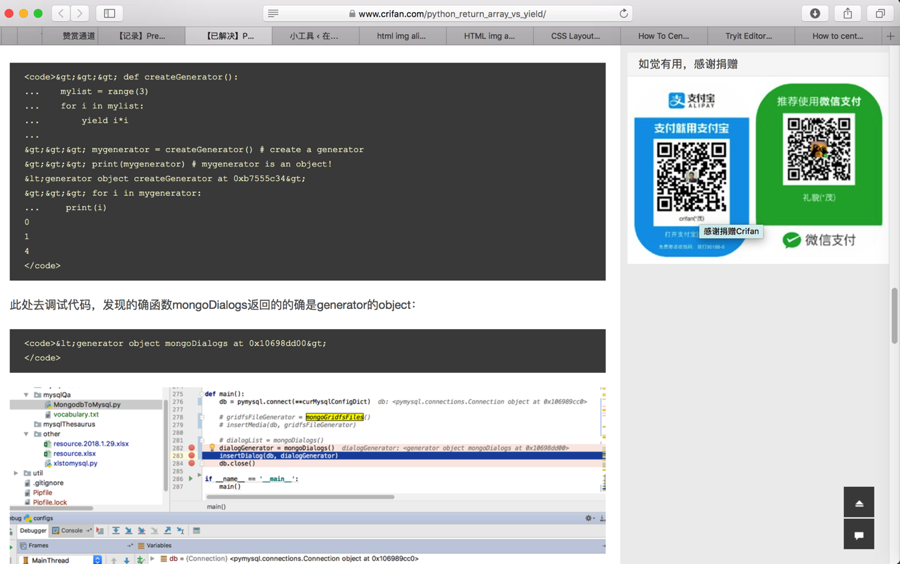Click the scroll-to-top arrow button
This screenshot has width=900, height=564.
point(859,502)
